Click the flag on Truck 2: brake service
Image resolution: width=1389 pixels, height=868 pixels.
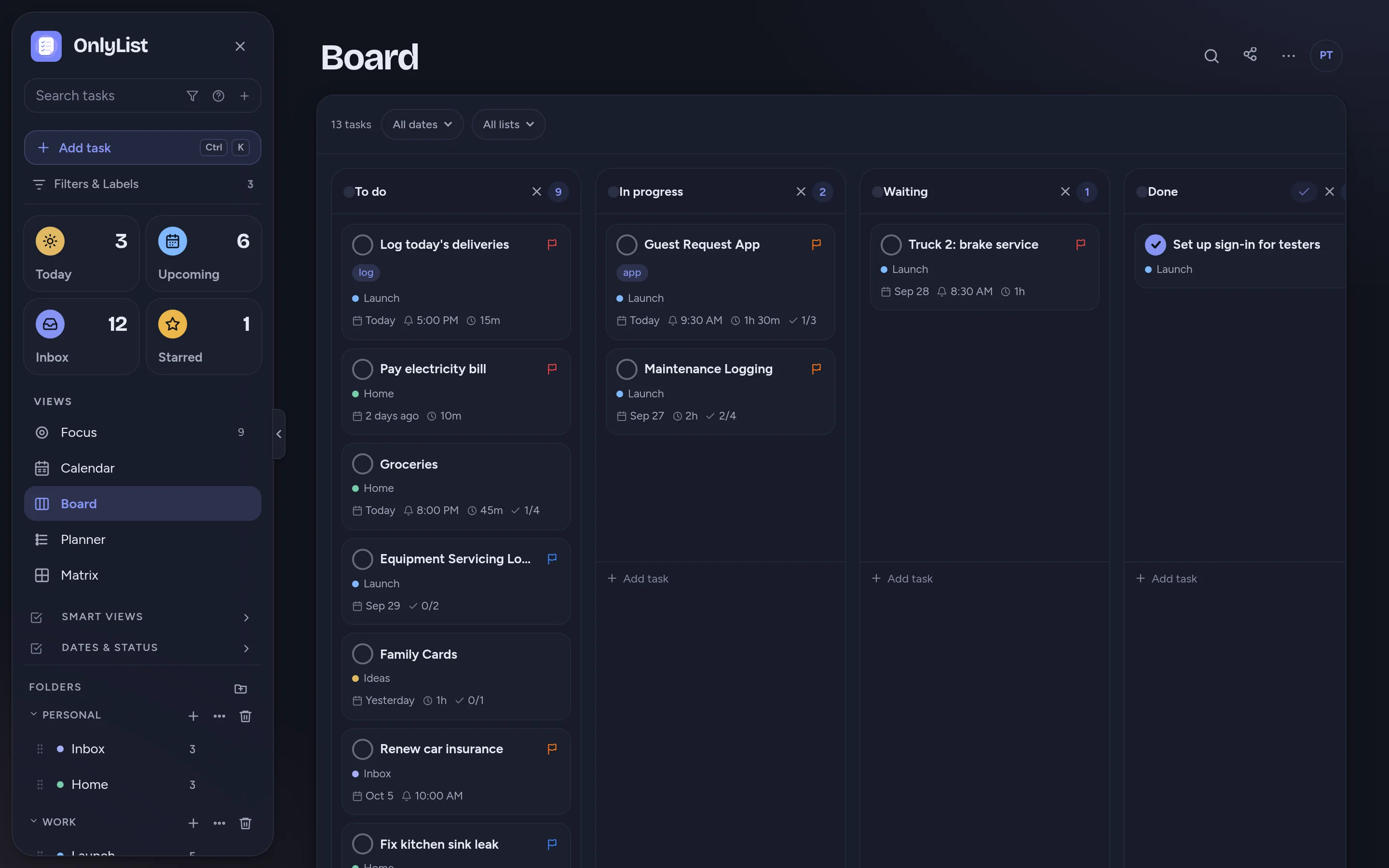(1080, 244)
